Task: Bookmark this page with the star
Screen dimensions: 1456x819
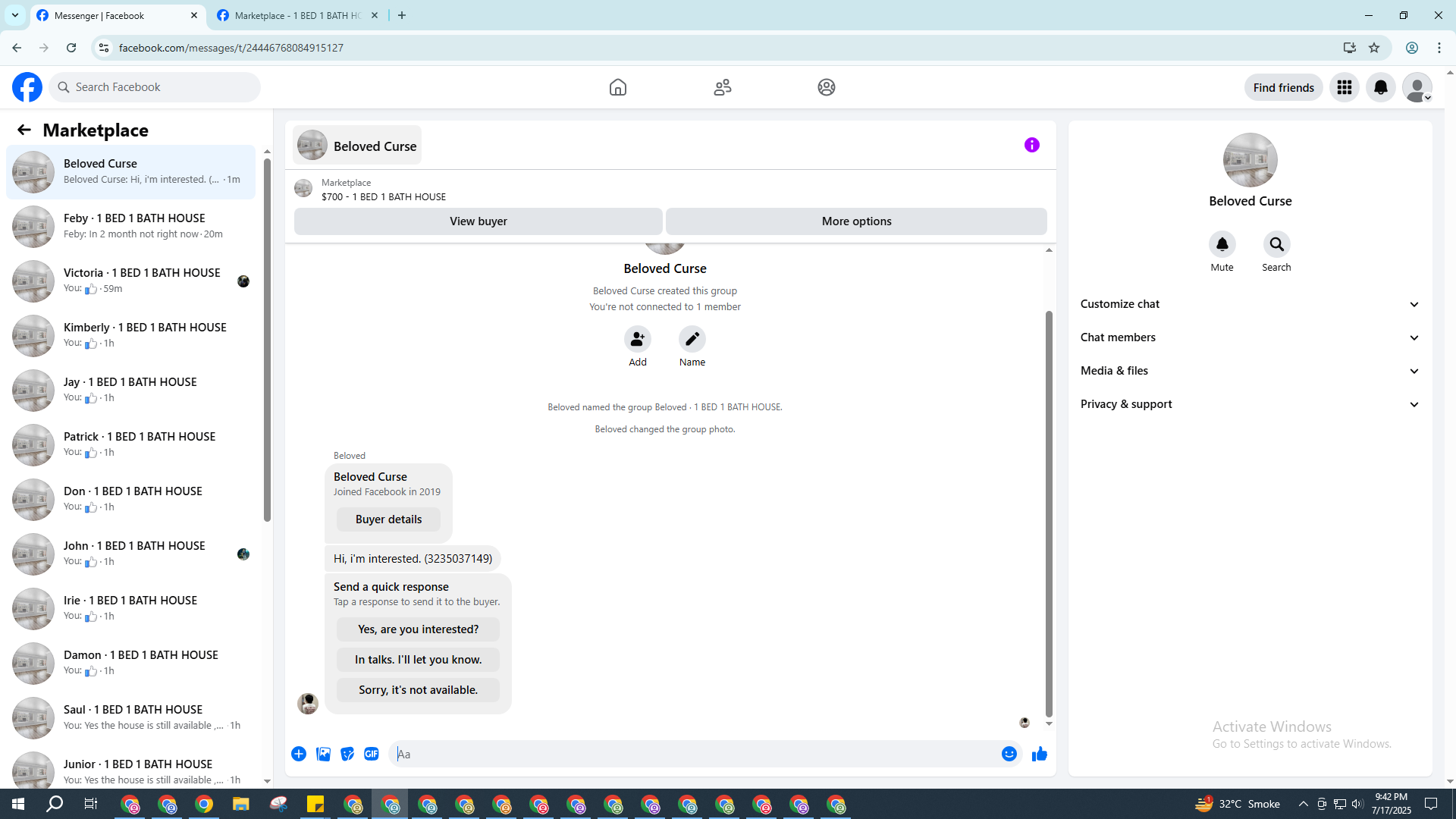Action: [x=1374, y=48]
